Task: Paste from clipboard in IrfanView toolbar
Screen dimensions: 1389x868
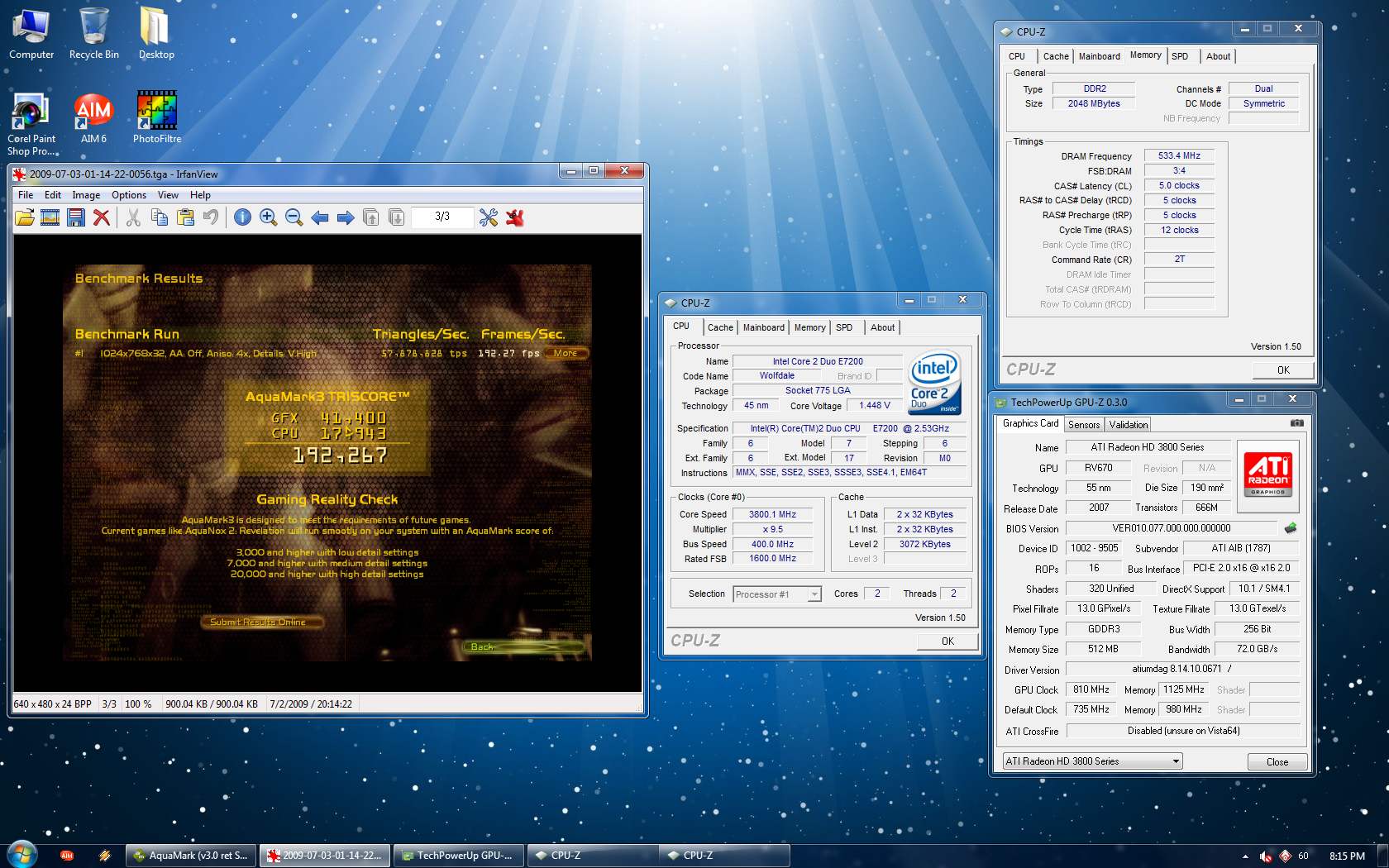Action: click(185, 217)
